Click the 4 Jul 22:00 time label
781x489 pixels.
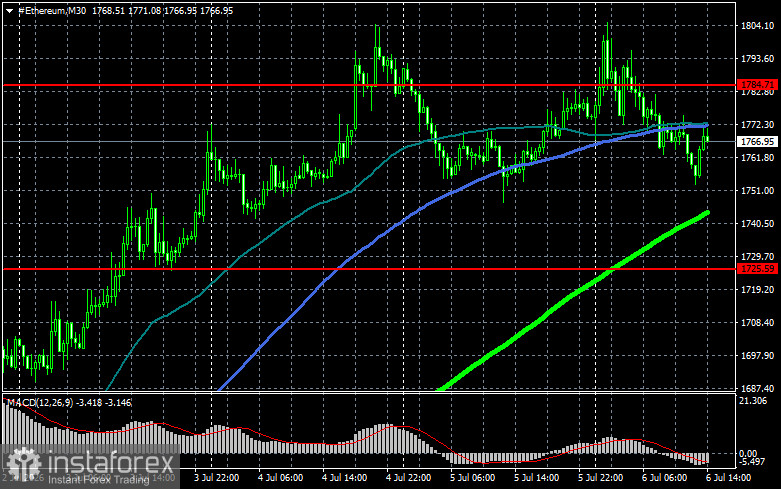[x=408, y=478]
